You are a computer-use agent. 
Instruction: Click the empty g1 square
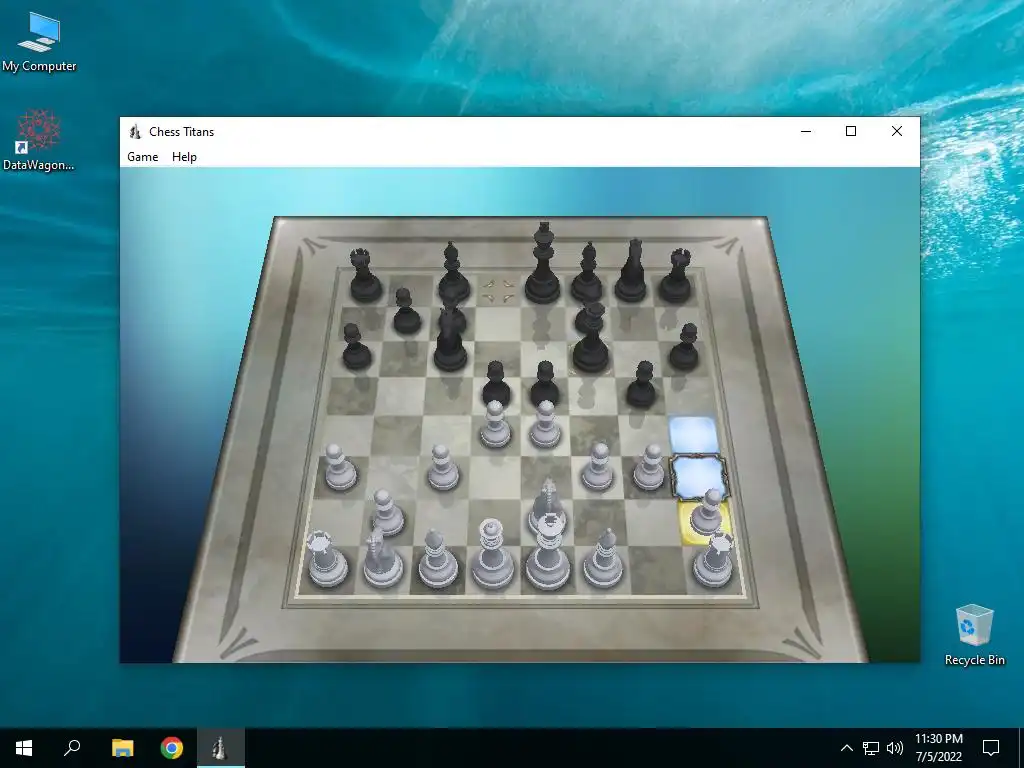click(x=657, y=570)
